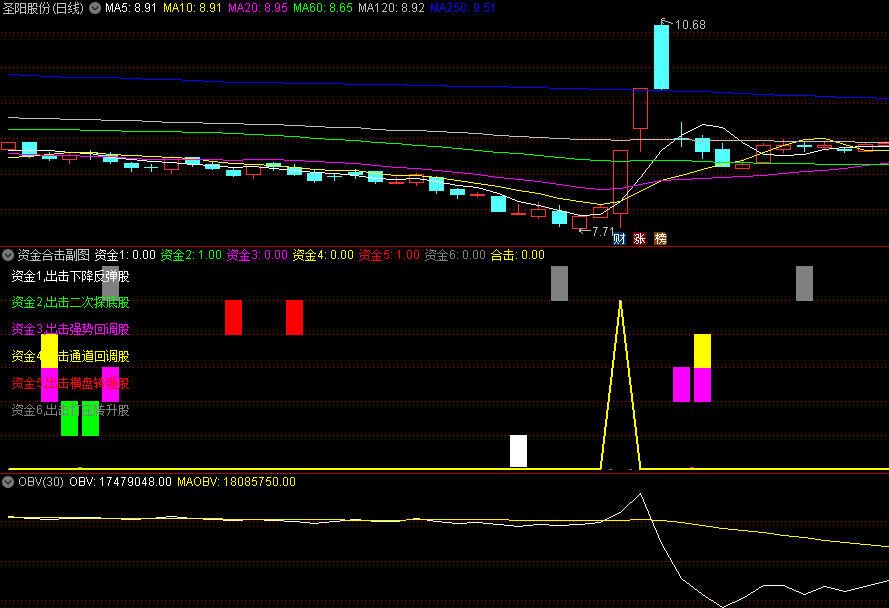
Task: Click the MA10: 8.91 value
Action: (192, 8)
